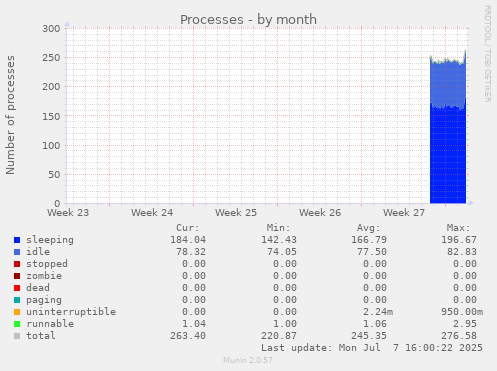Click the paging legend color swatch

coord(17,300)
